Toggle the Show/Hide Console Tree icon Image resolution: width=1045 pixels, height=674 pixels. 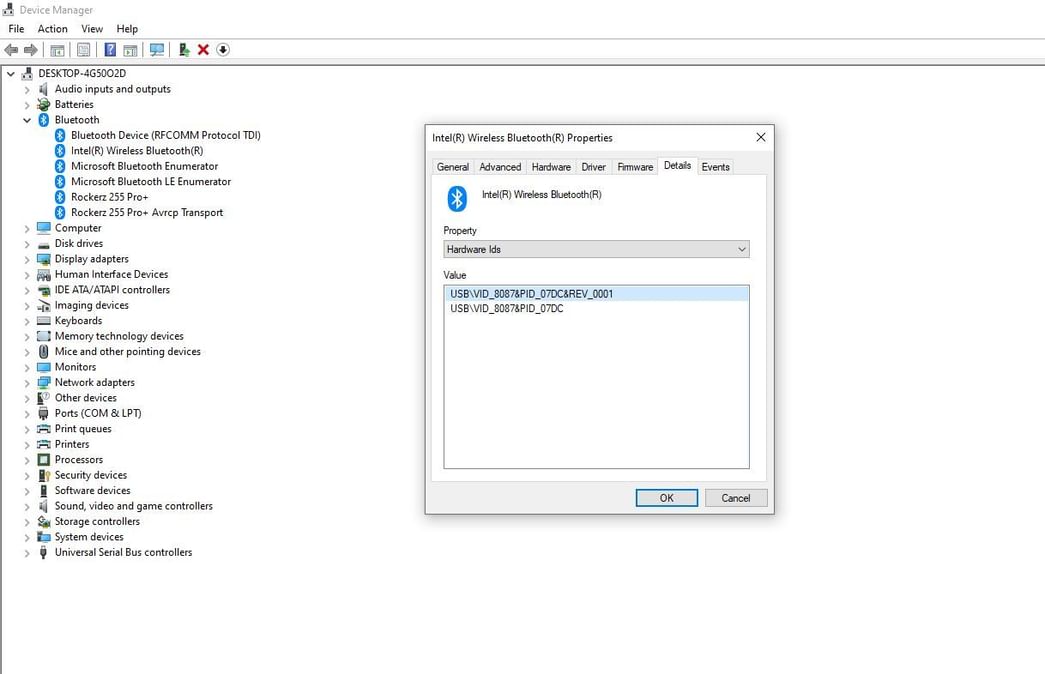(57, 49)
